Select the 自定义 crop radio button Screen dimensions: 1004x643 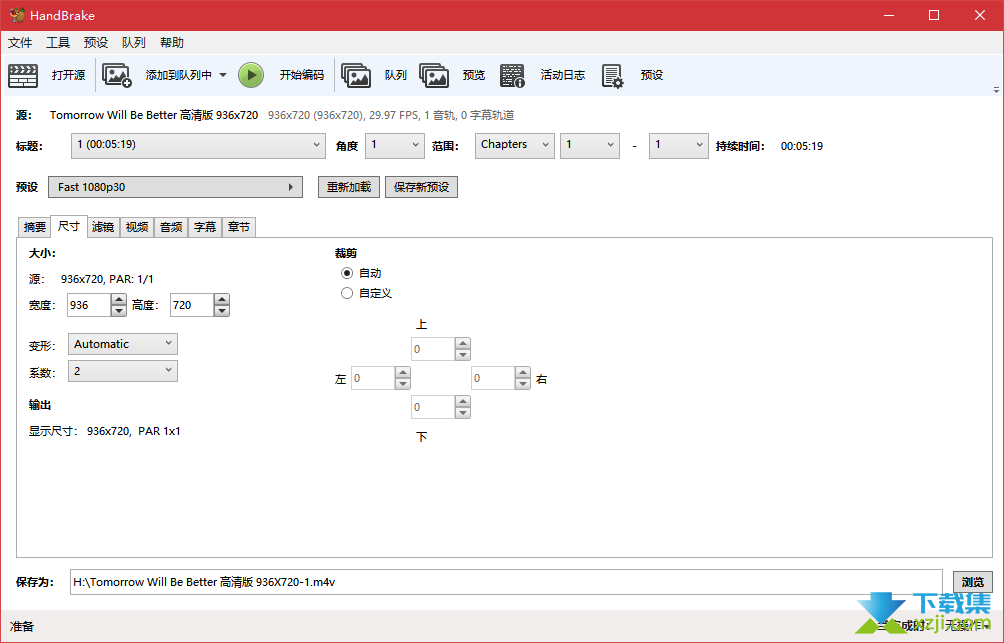pyautogui.click(x=347, y=293)
